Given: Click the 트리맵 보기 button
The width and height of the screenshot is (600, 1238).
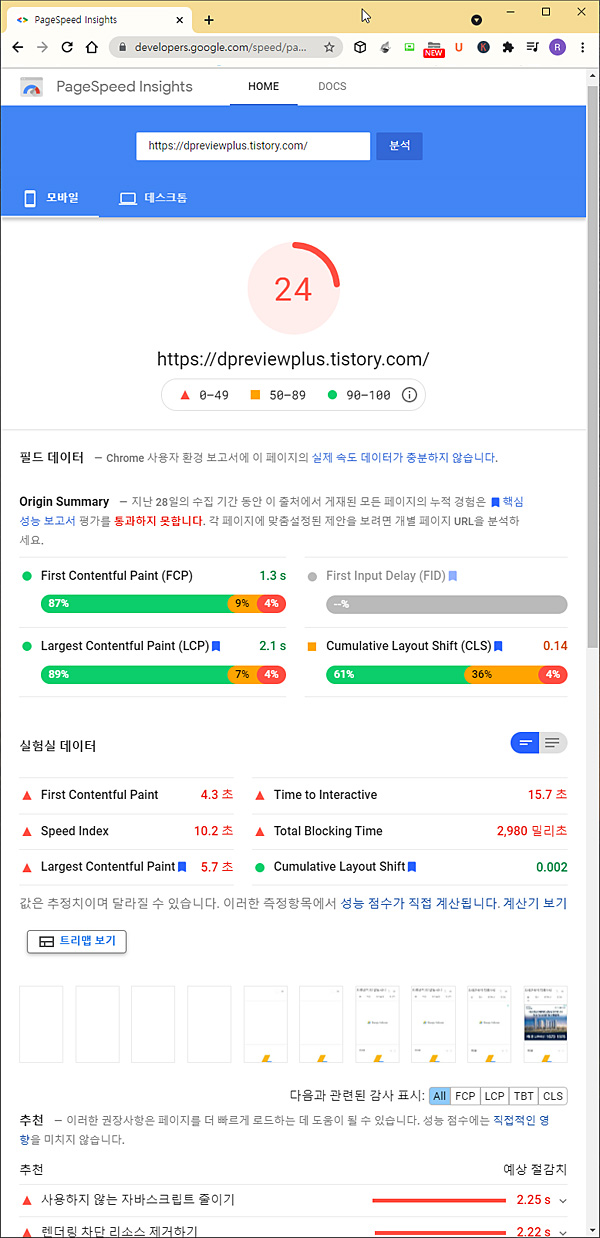Looking at the screenshot, I should tap(77, 941).
